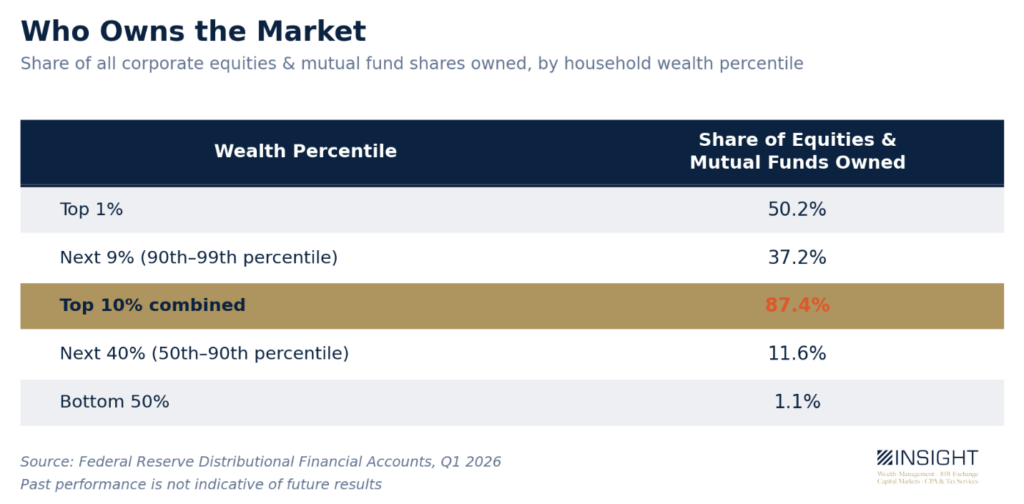The image size is (1024, 504).
Task: Click the INSIGHT wordmark text
Action: [x=936, y=458]
